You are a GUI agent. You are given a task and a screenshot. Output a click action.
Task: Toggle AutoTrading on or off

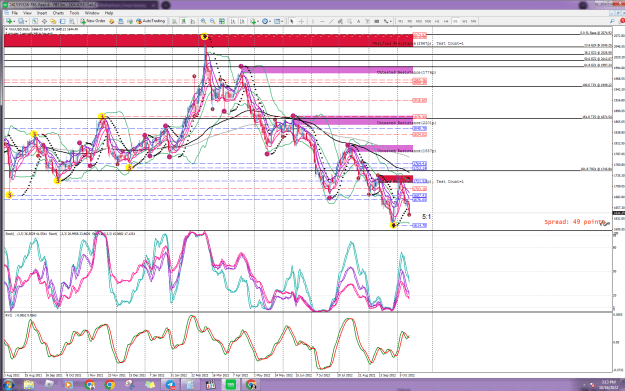coord(151,21)
